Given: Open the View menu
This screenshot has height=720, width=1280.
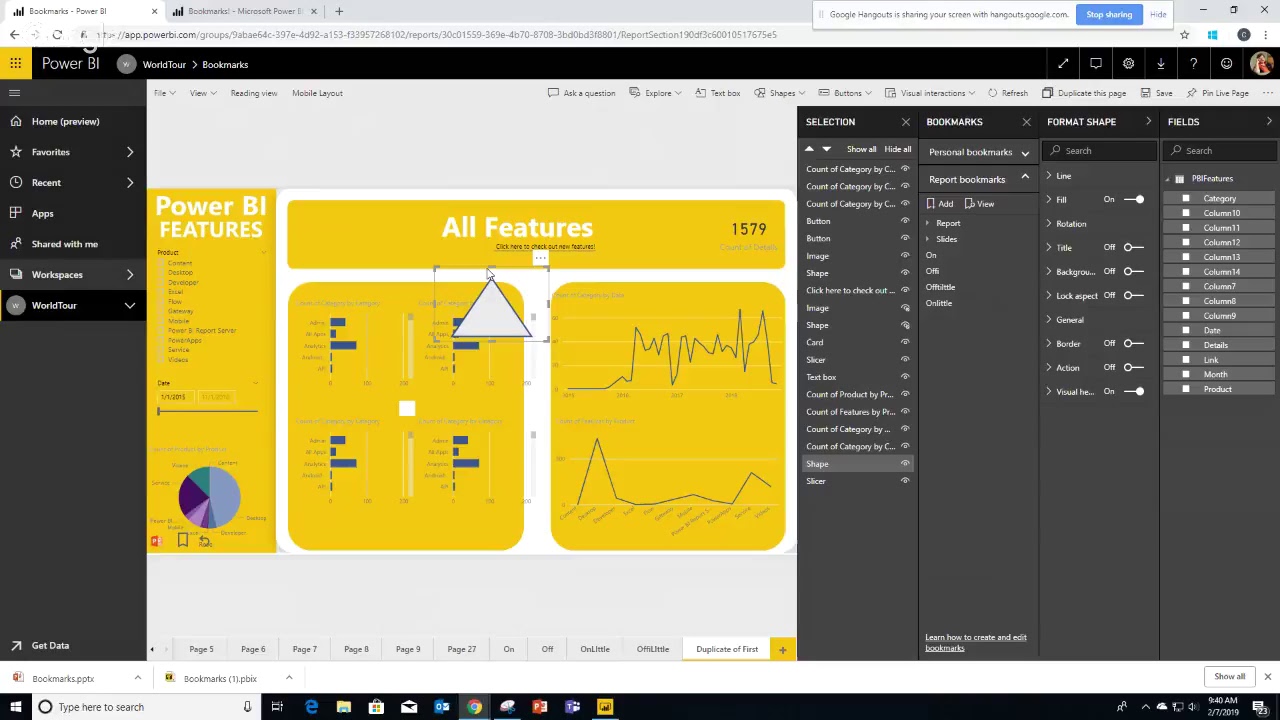Looking at the screenshot, I should point(202,93).
